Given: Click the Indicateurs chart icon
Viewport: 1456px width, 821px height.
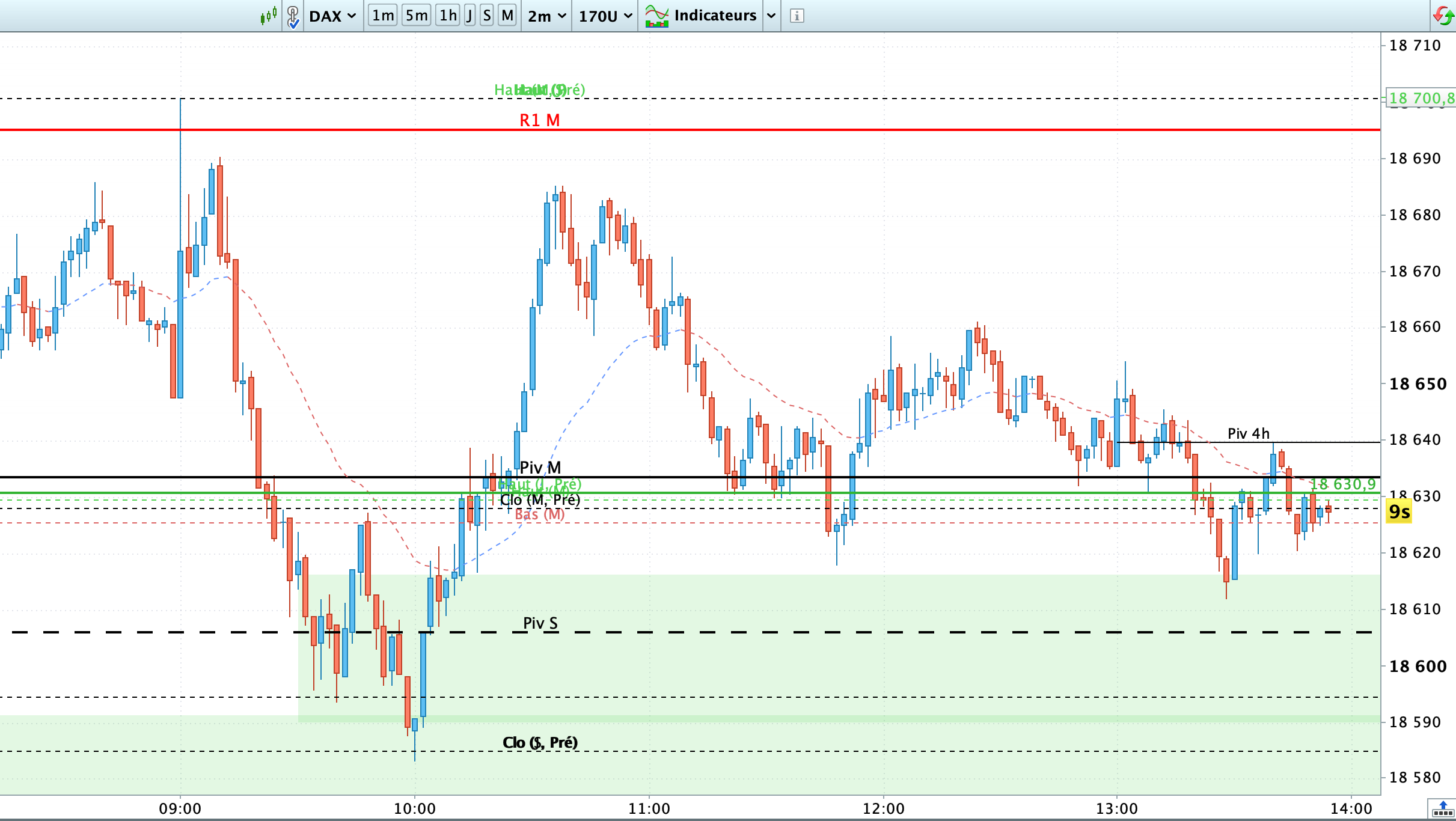Looking at the screenshot, I should (x=656, y=16).
